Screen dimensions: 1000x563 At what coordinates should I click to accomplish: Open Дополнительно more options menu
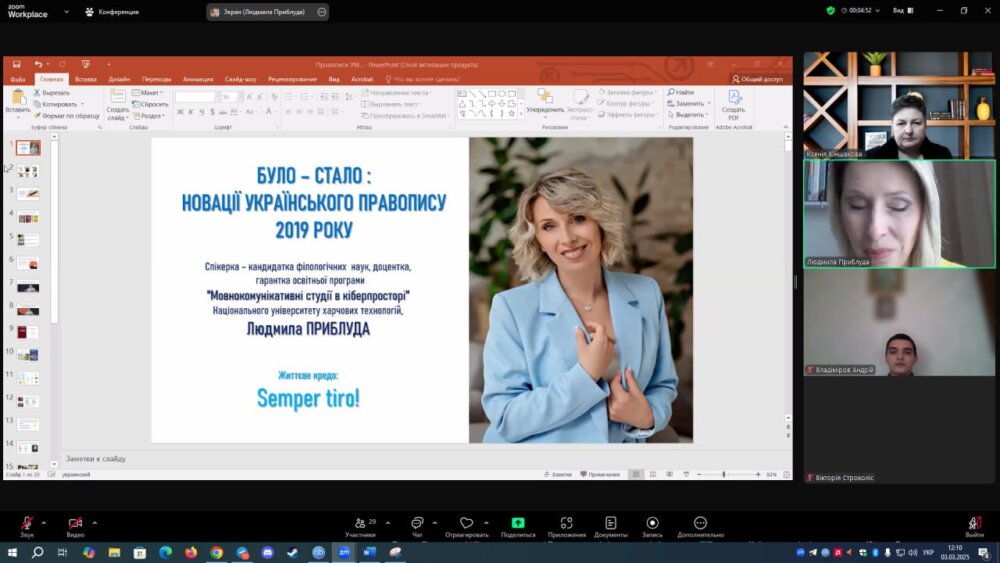700,526
